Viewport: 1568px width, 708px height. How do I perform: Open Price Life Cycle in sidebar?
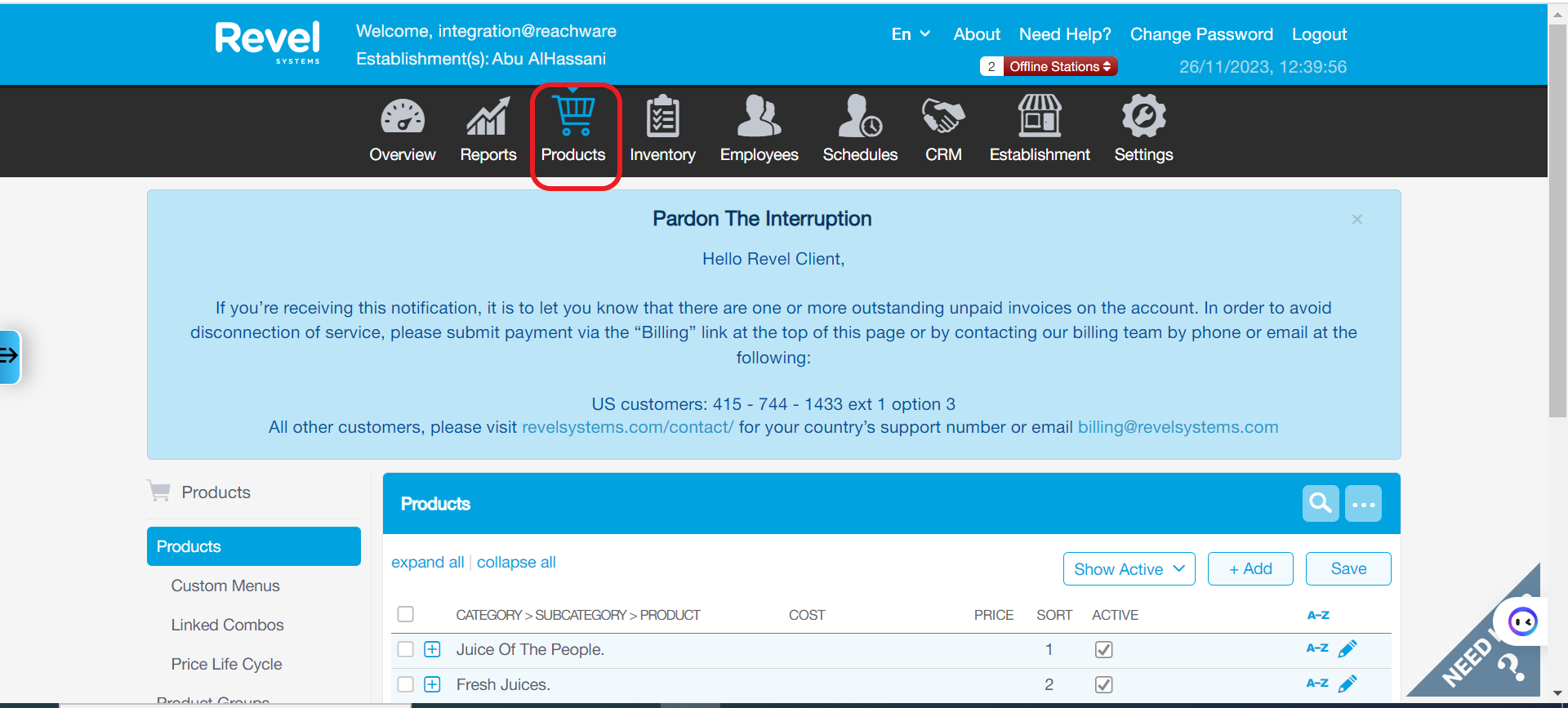[226, 664]
